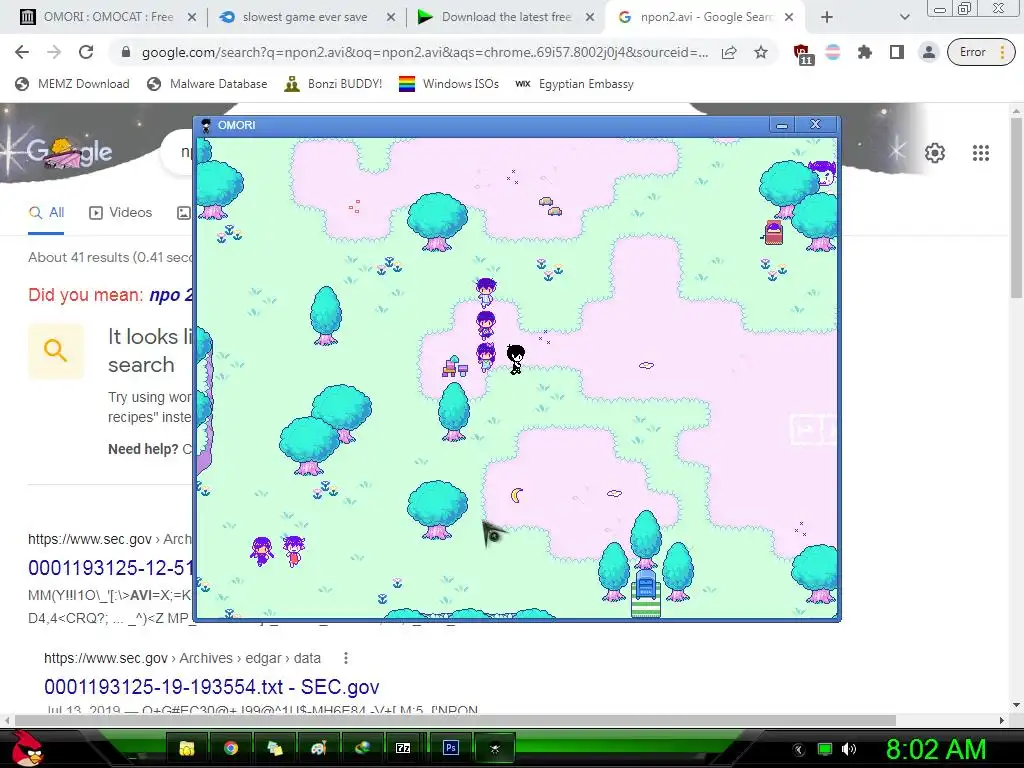Open the Malware Database bookmark
The height and width of the screenshot is (768, 1024).
coord(207,84)
